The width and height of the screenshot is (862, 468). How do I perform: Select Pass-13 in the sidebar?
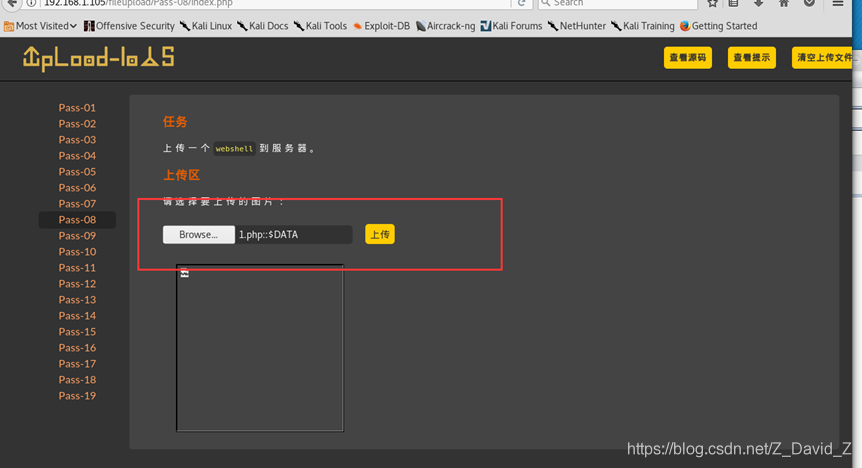(77, 300)
